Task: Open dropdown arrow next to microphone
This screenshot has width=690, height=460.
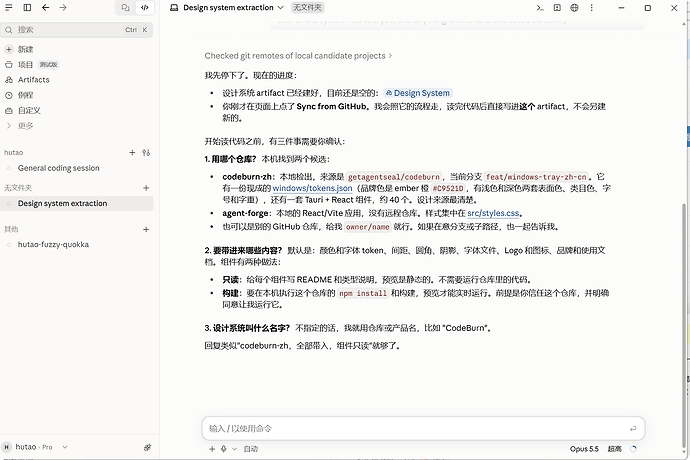Action: (235, 449)
